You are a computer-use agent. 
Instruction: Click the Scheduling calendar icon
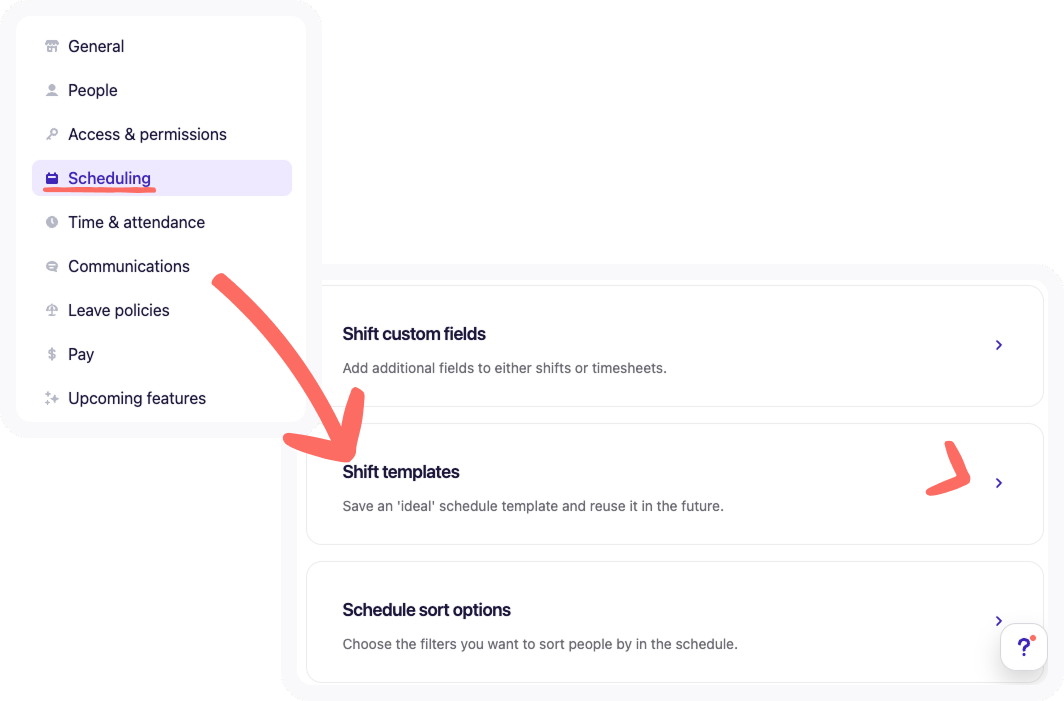tap(52, 179)
